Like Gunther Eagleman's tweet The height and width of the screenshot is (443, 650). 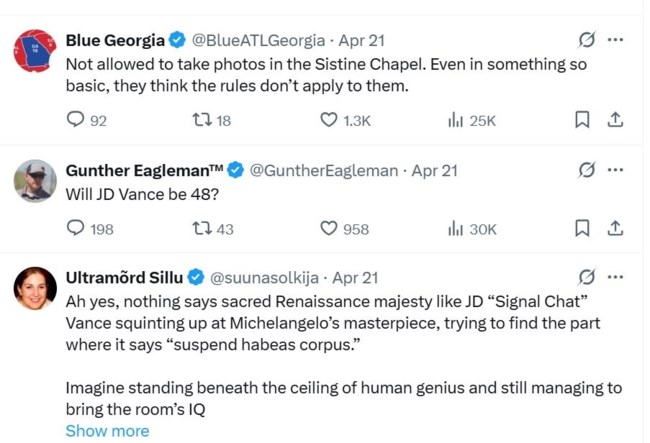[329, 229]
